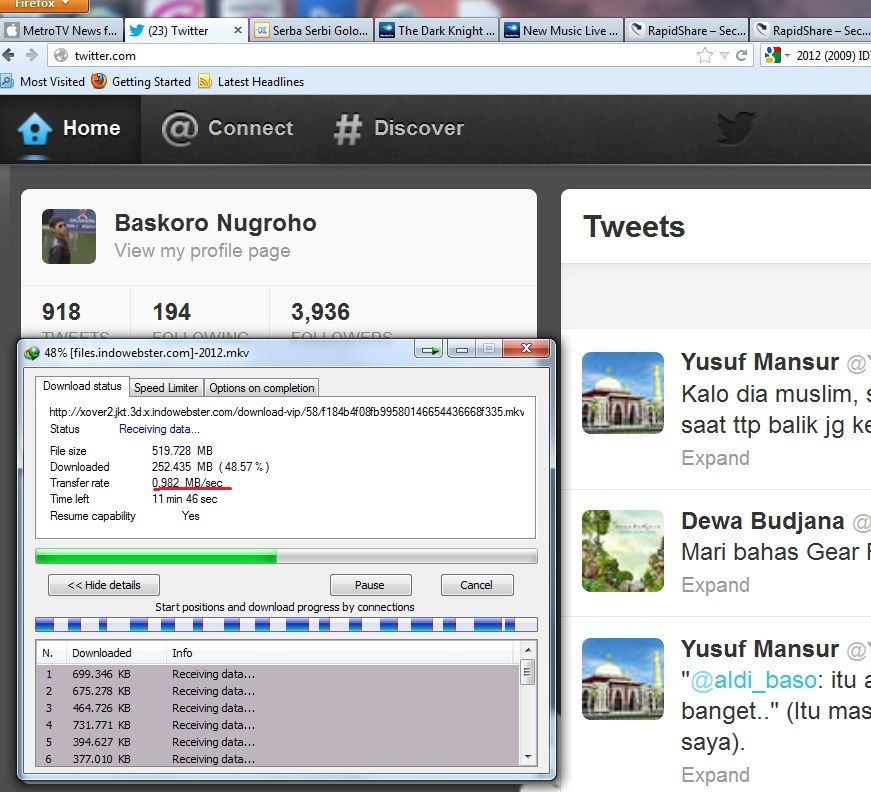Click the Twitter Home house icon
This screenshot has height=792, width=871.
tap(34, 128)
